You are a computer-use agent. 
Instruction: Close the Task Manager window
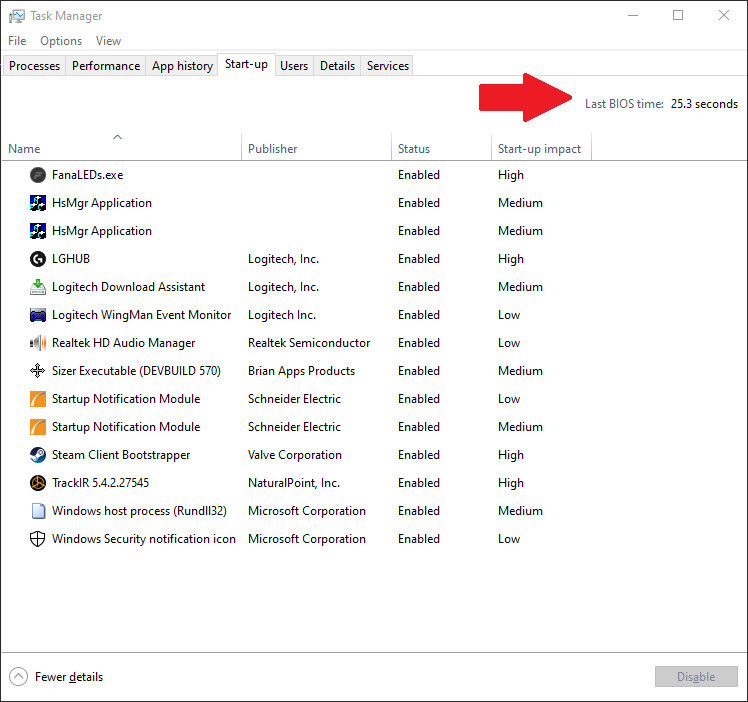click(x=724, y=16)
